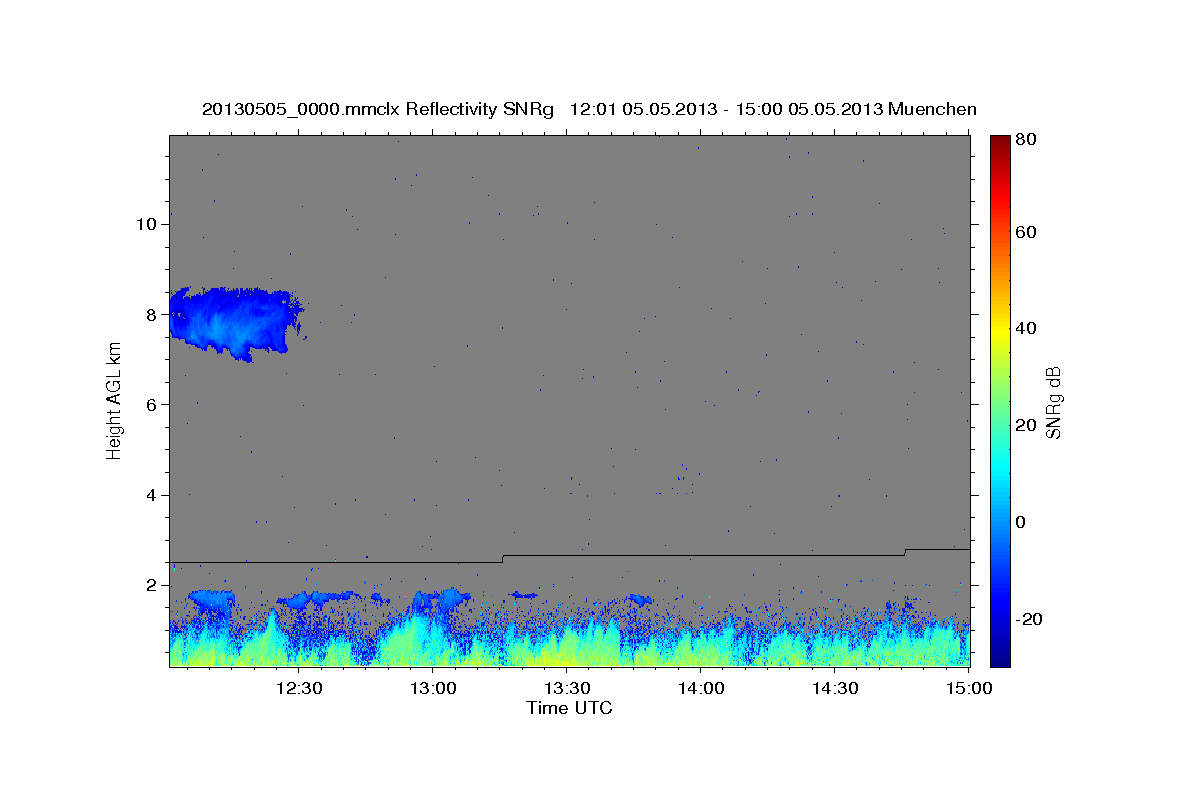This screenshot has width=1200, height=800.
Task: Click the 'SNRg dB' colorbar label
Action: [x=1053, y=402]
